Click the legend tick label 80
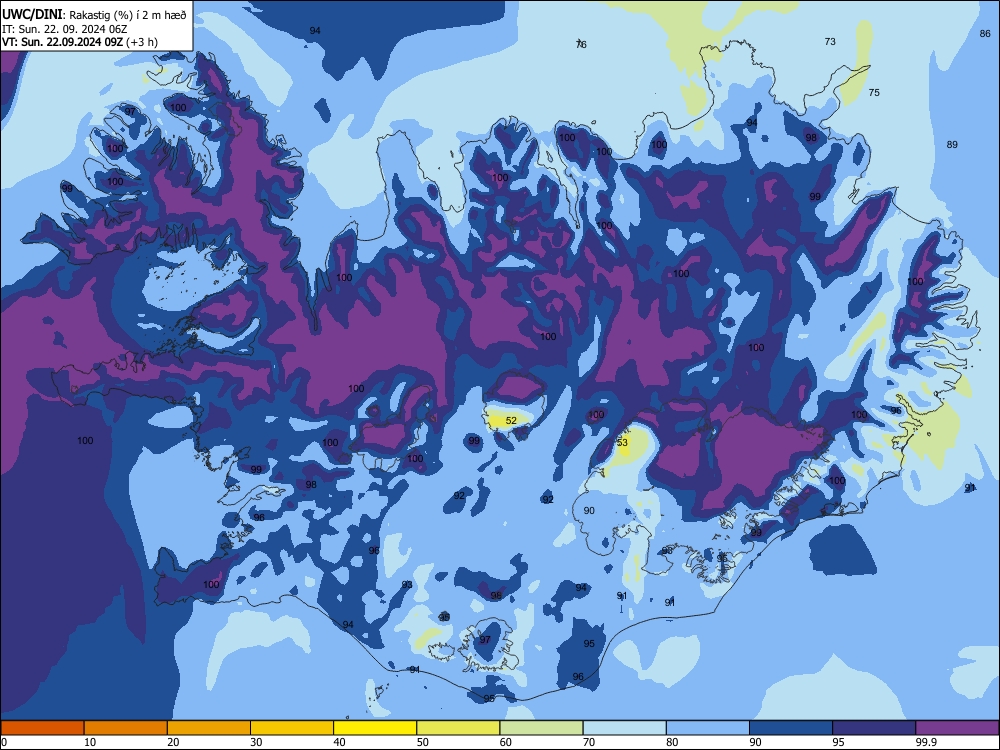Viewport: 1000px width, 750px height. (672, 742)
